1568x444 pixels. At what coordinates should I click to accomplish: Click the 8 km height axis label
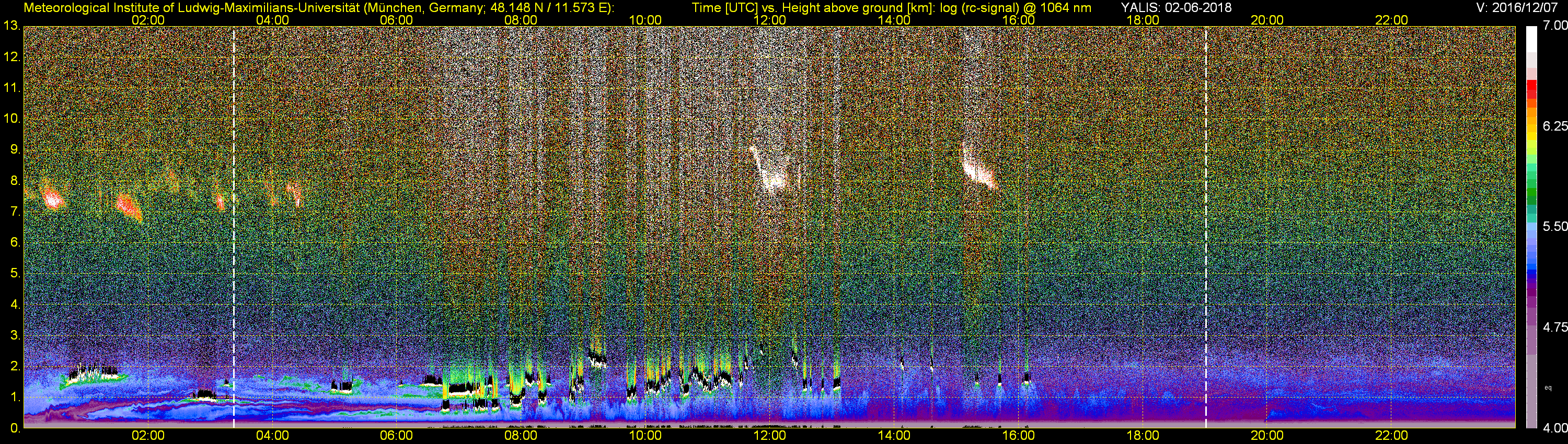tap(15, 181)
